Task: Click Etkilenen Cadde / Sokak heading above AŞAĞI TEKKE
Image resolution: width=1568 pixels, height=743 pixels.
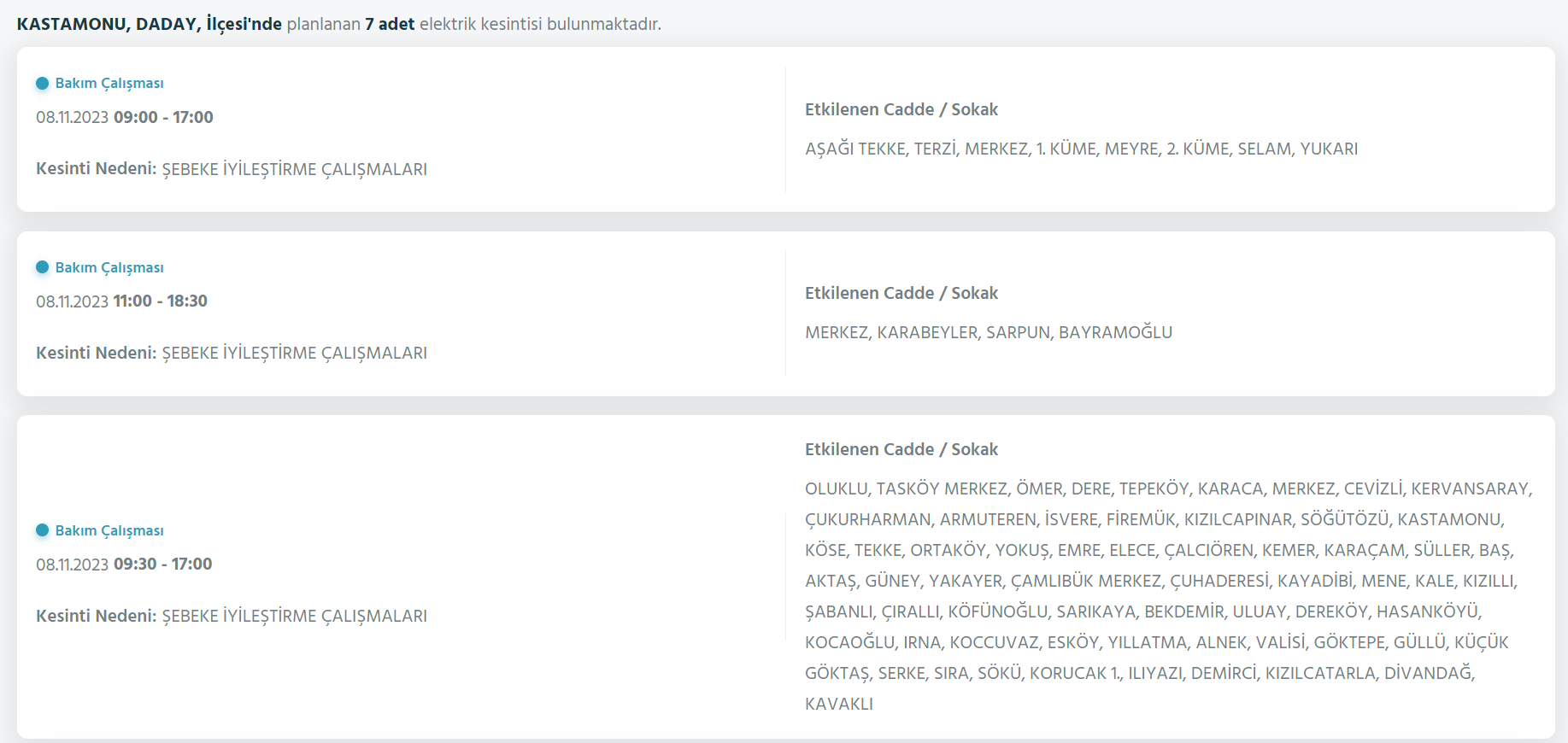Action: tap(901, 109)
